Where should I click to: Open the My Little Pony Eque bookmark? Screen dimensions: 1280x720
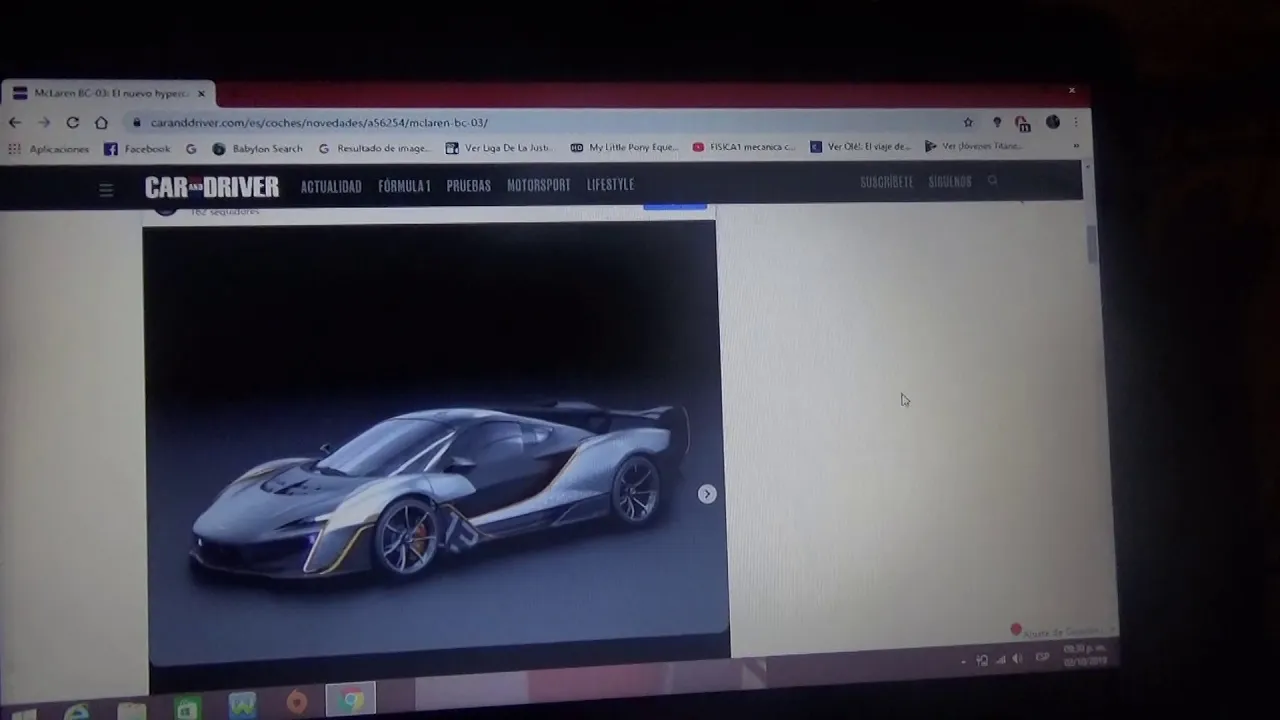624,147
